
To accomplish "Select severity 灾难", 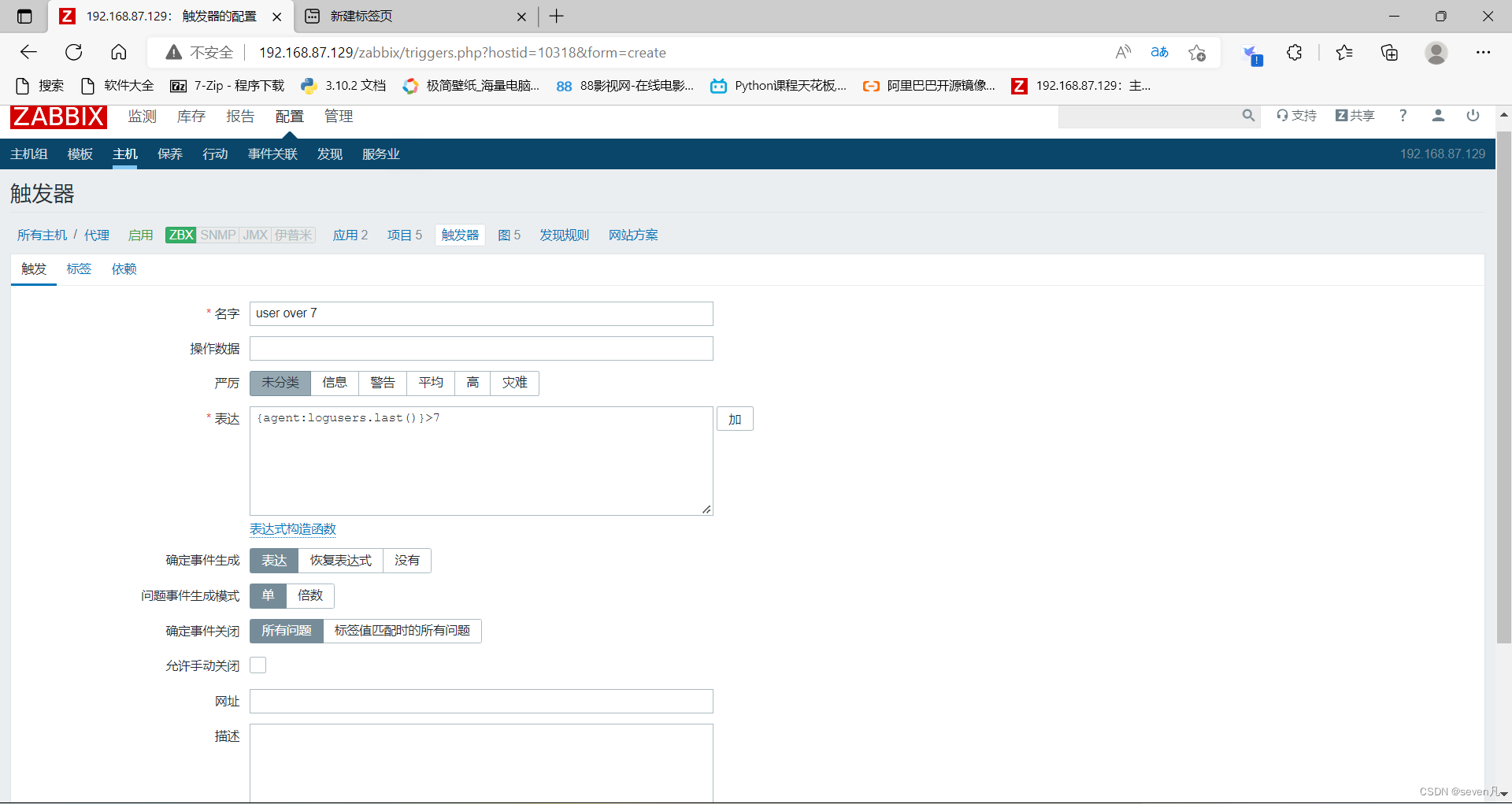I will pyautogui.click(x=515, y=383).
